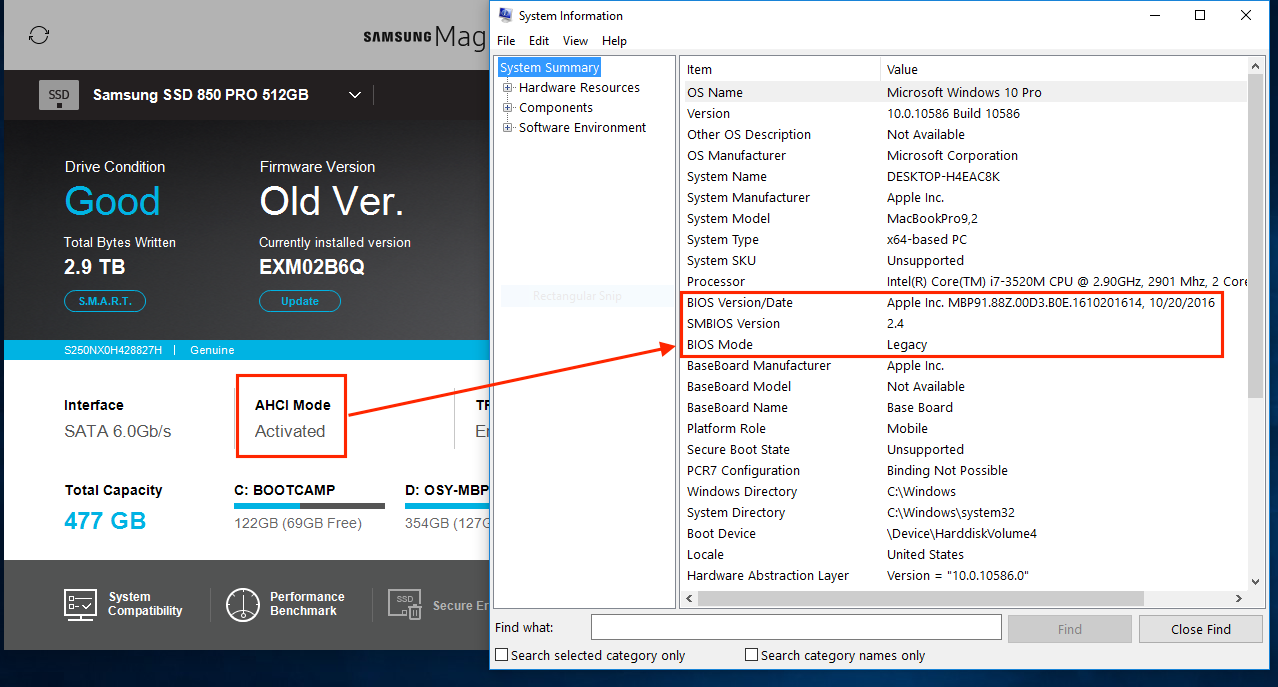The width and height of the screenshot is (1278, 687).
Task: Click the SSD drive icon beside Samsung SSD 850 PRO
Action: [x=59, y=95]
